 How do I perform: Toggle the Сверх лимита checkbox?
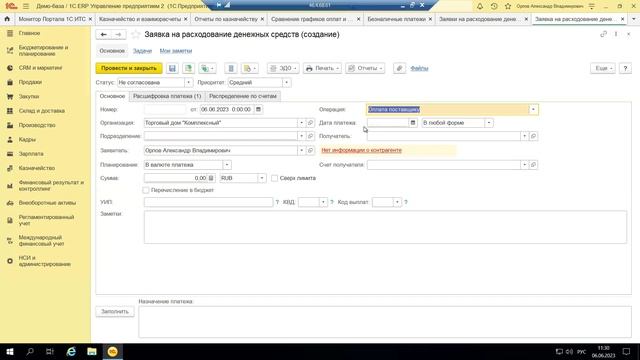click(275, 178)
